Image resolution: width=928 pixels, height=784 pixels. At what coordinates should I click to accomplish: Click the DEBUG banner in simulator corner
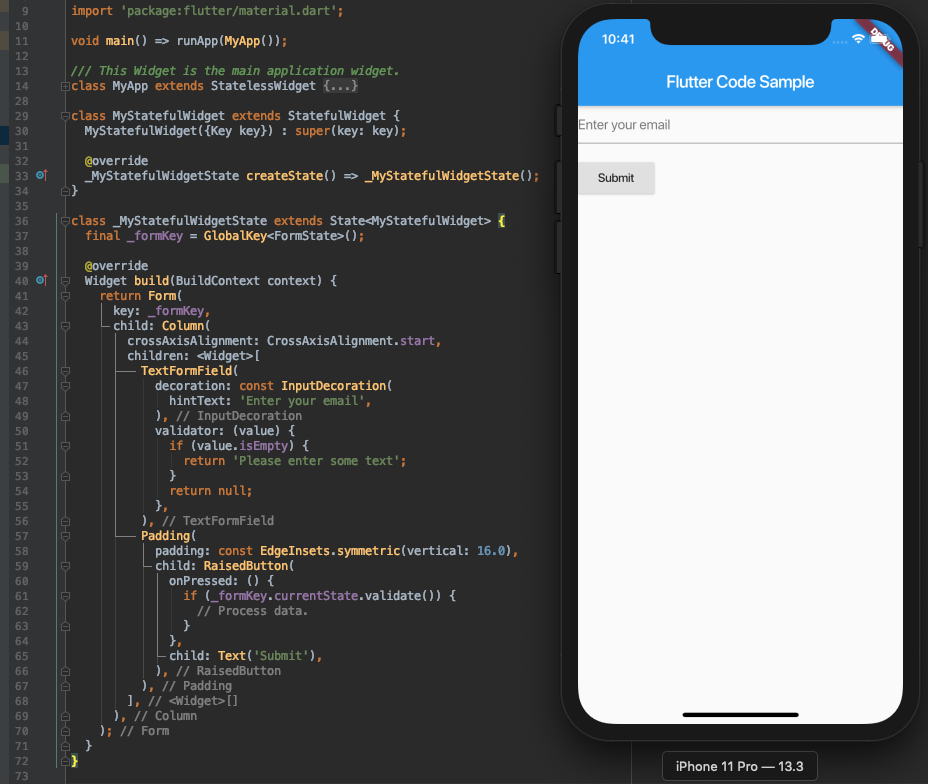pyautogui.click(x=881, y=41)
